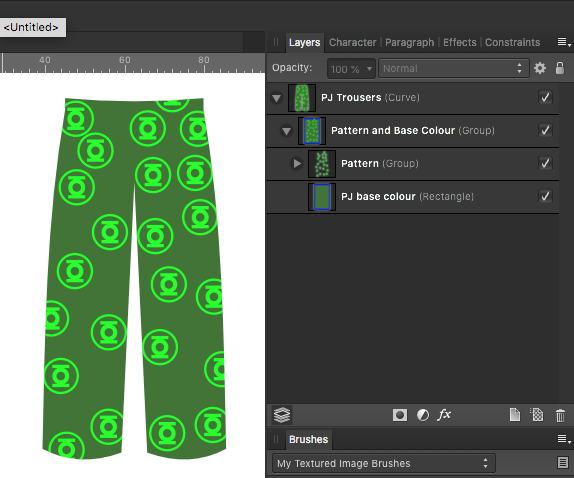Viewport: 574px width, 478px height.
Task: Click the Edit All Layers stack icon
Action: click(x=282, y=415)
